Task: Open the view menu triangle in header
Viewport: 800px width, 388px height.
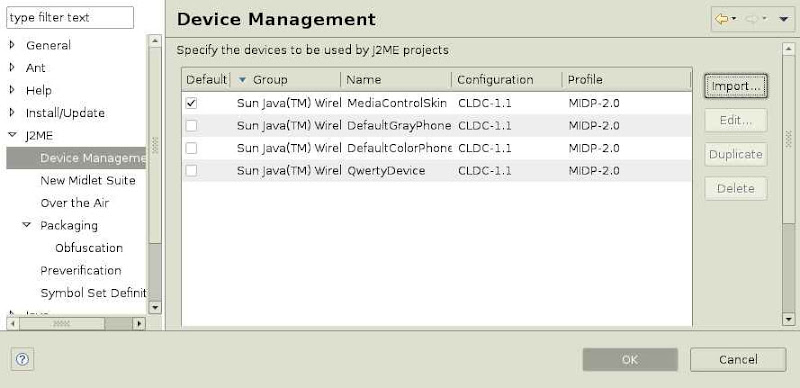Action: 784,19
